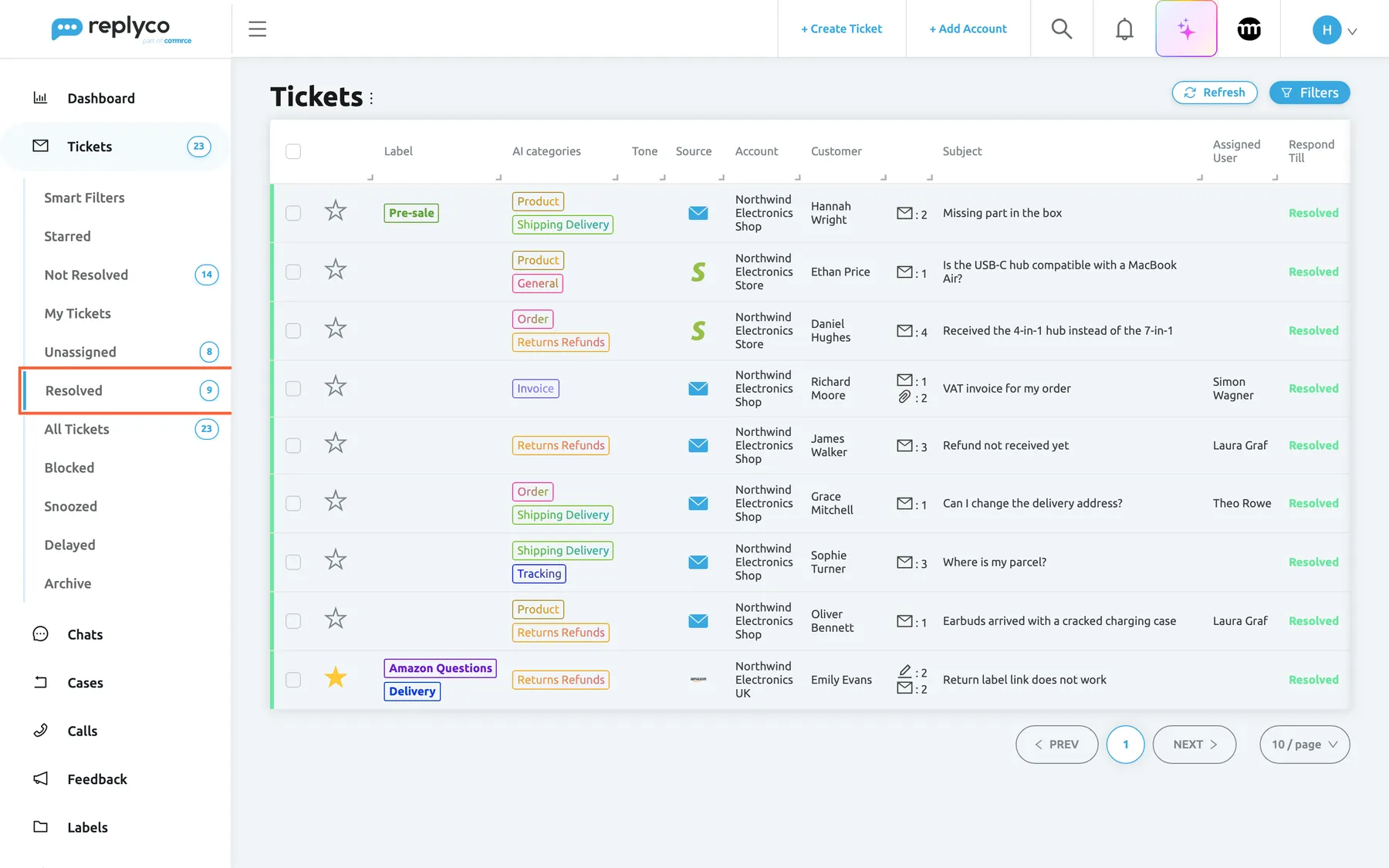1389x868 pixels.
Task: Select the Where is my parcel ticket checkbox
Action: (293, 562)
